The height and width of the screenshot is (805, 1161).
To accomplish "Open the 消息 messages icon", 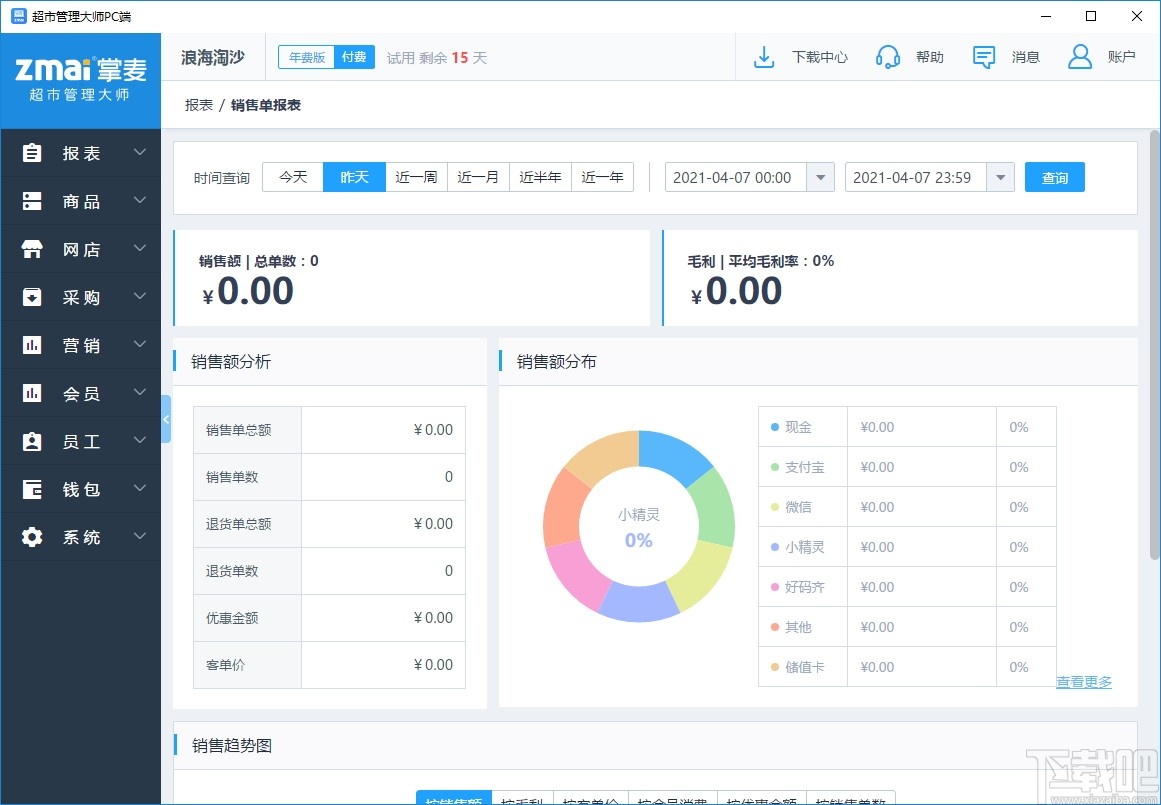I will pyautogui.click(x=983, y=57).
